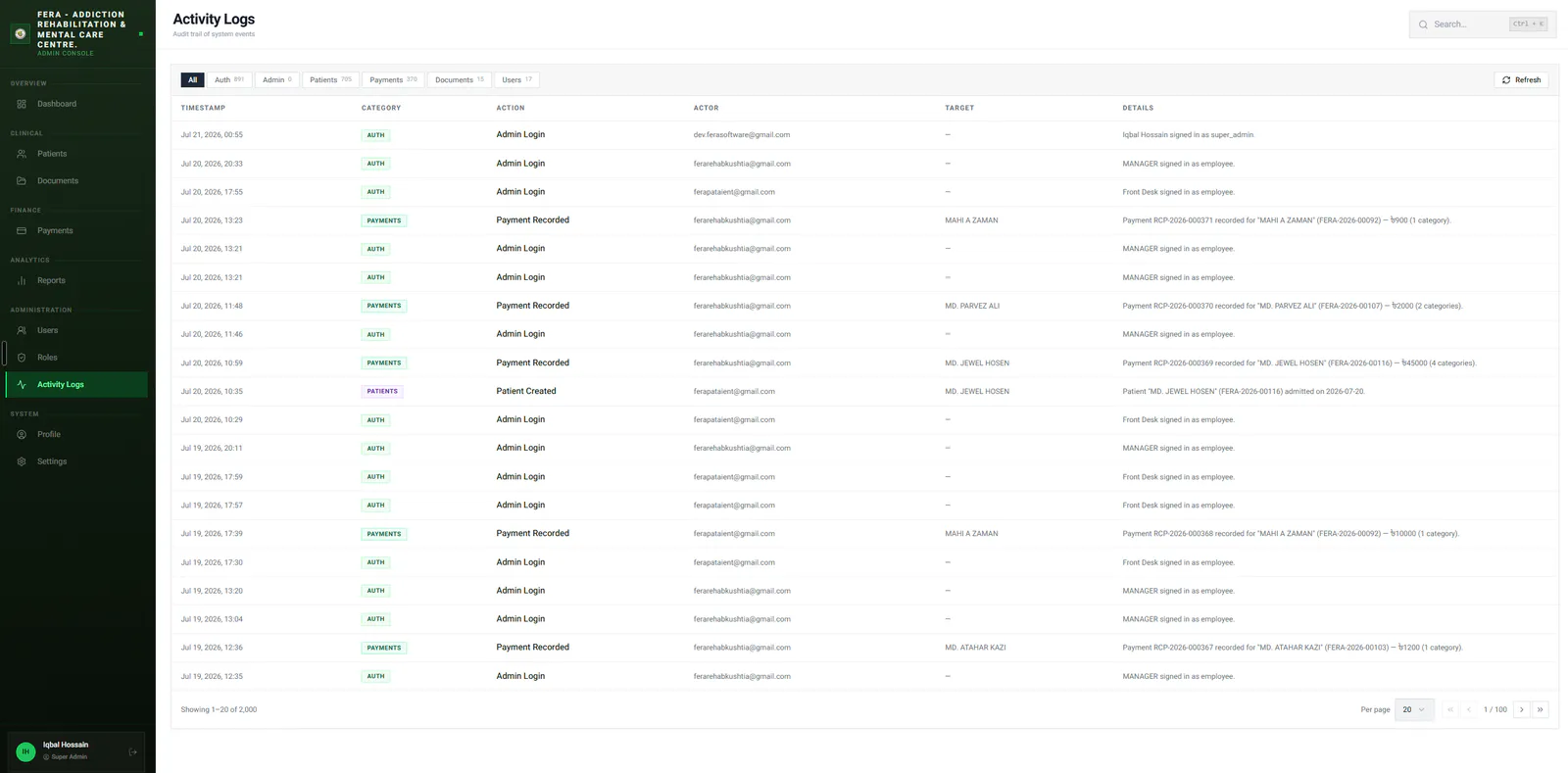
Task: Click the PATIENTS category badge
Action: [x=382, y=392]
